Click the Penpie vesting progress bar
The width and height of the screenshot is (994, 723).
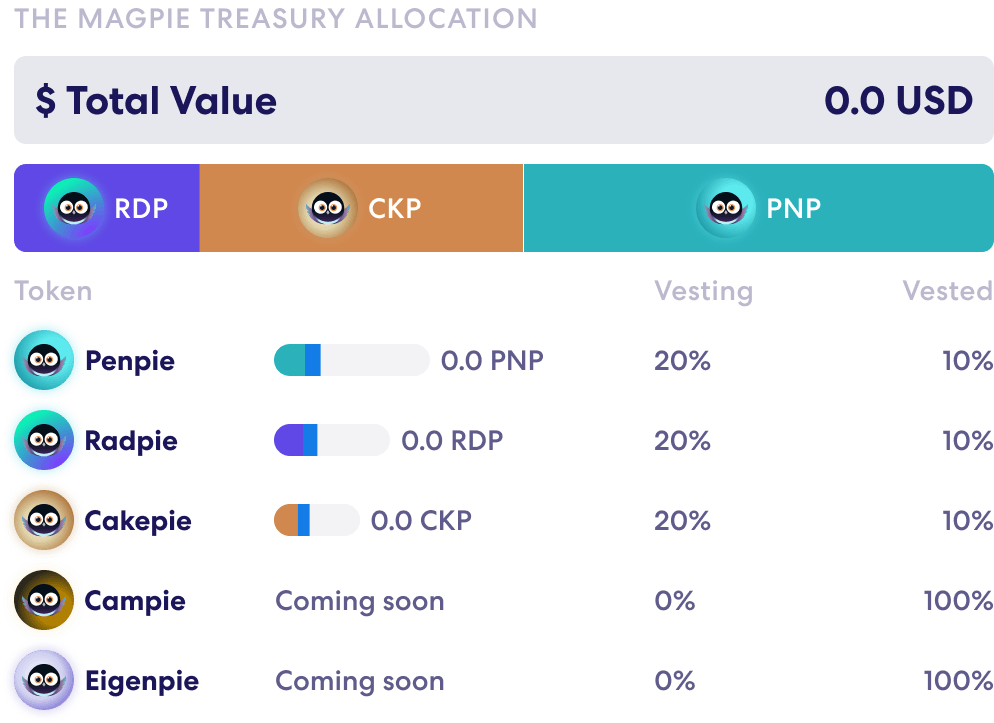click(x=352, y=360)
